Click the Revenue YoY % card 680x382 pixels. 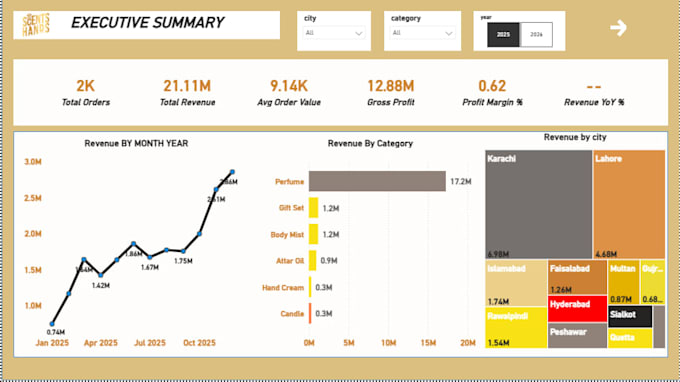pos(594,93)
